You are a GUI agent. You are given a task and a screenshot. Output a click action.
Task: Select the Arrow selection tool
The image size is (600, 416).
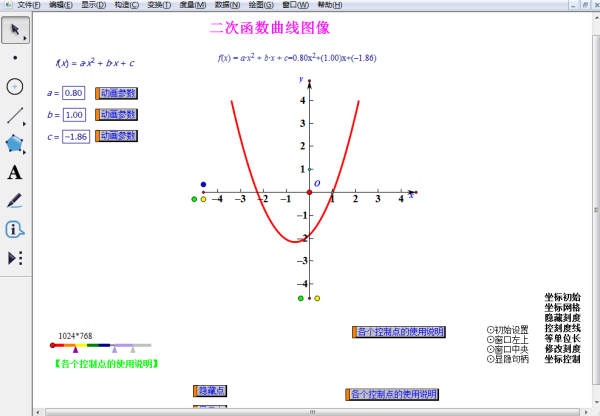click(15, 30)
